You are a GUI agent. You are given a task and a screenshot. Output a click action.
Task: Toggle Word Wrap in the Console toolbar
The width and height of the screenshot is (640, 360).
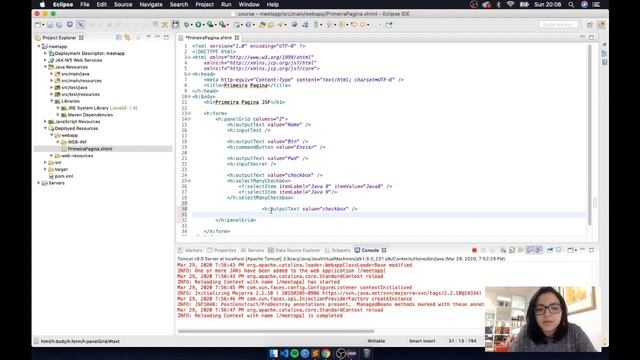click(521, 250)
